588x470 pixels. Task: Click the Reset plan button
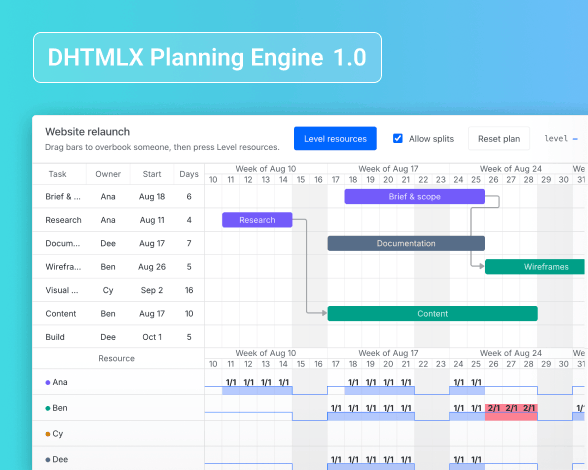(x=499, y=138)
